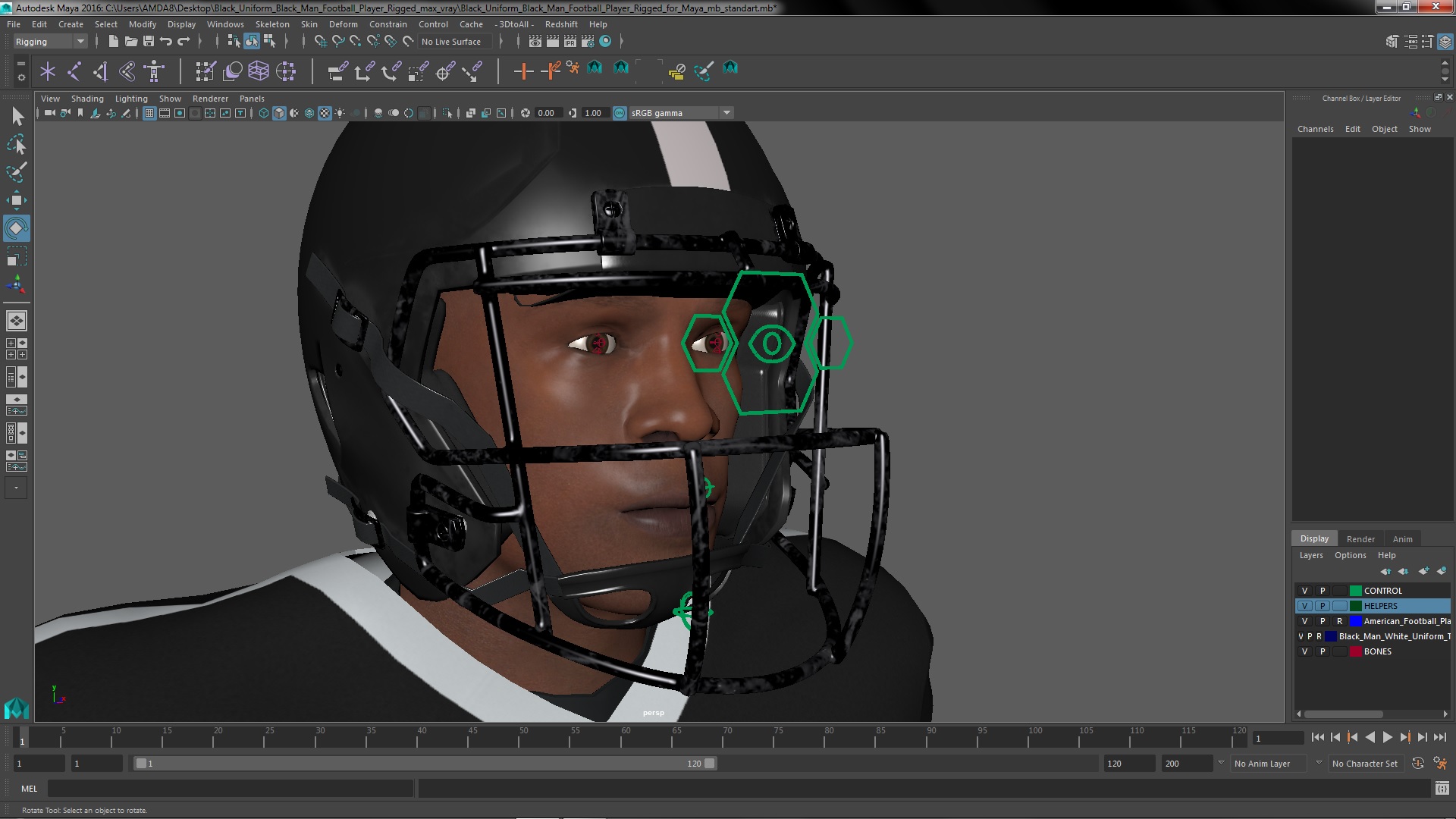Image resolution: width=1456 pixels, height=819 pixels.
Task: Click the New Scene icon
Action: tap(113, 41)
